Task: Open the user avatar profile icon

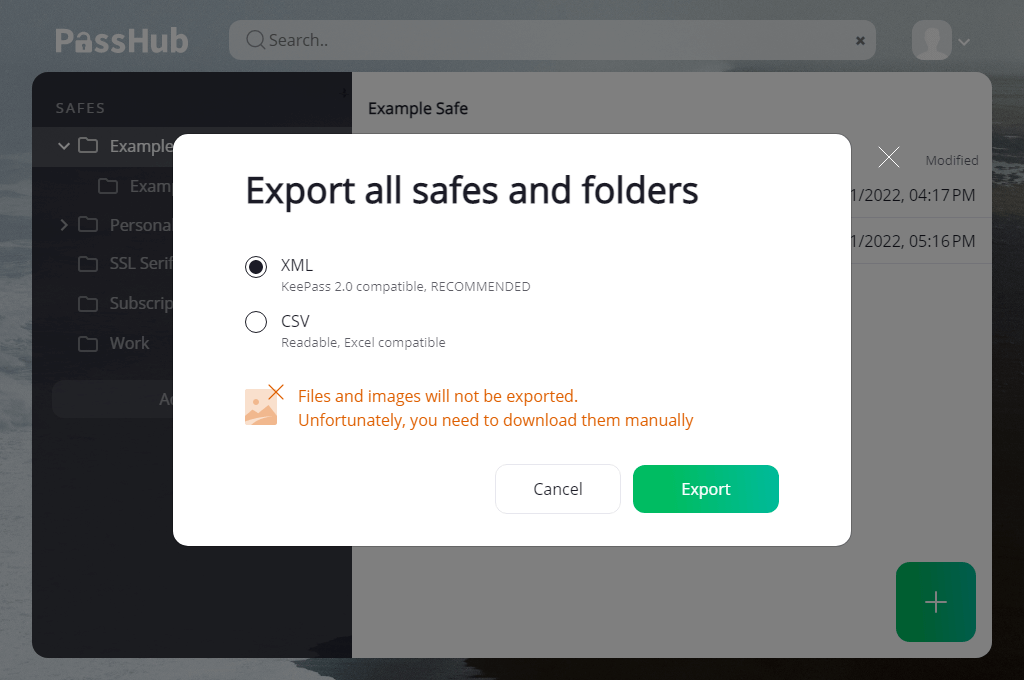Action: click(x=931, y=40)
